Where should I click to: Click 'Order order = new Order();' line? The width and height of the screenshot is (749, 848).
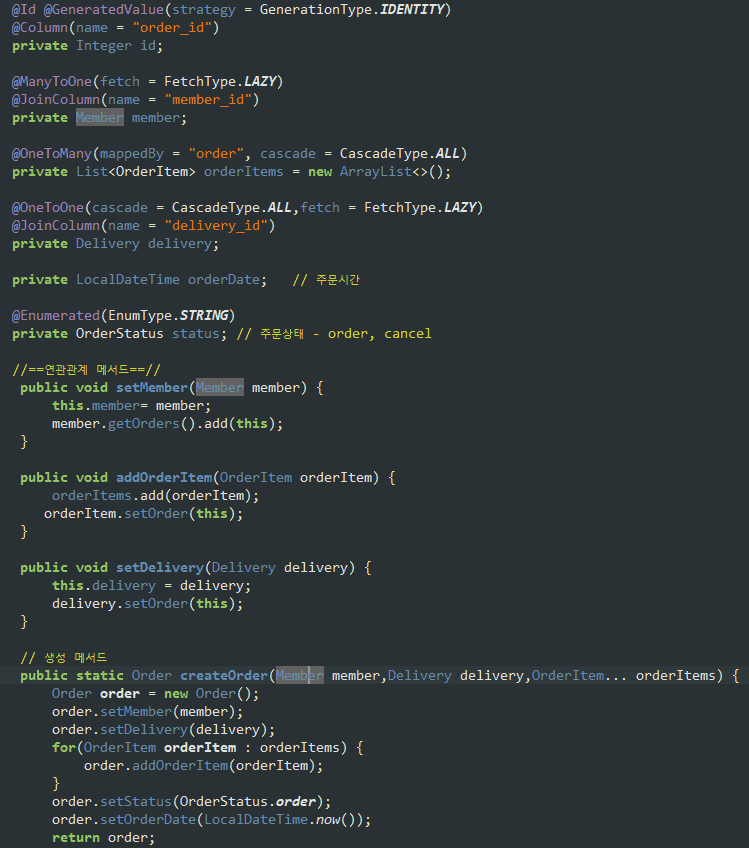[155, 694]
